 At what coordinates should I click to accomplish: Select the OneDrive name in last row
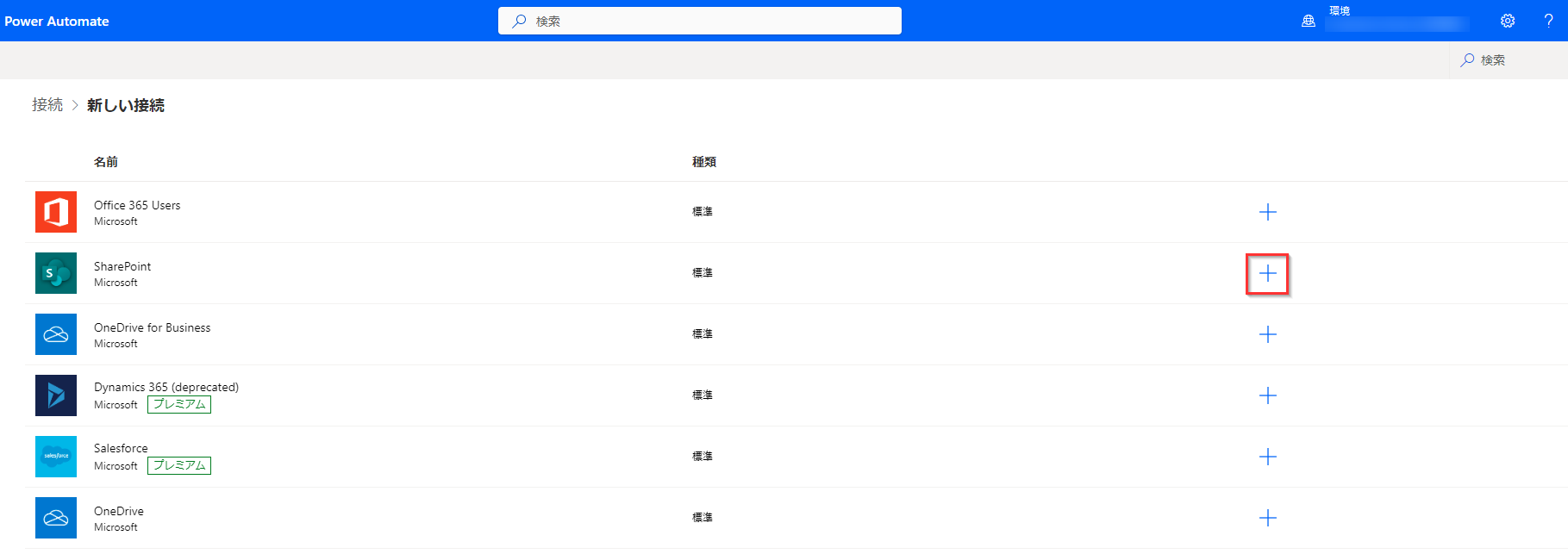coord(119,511)
